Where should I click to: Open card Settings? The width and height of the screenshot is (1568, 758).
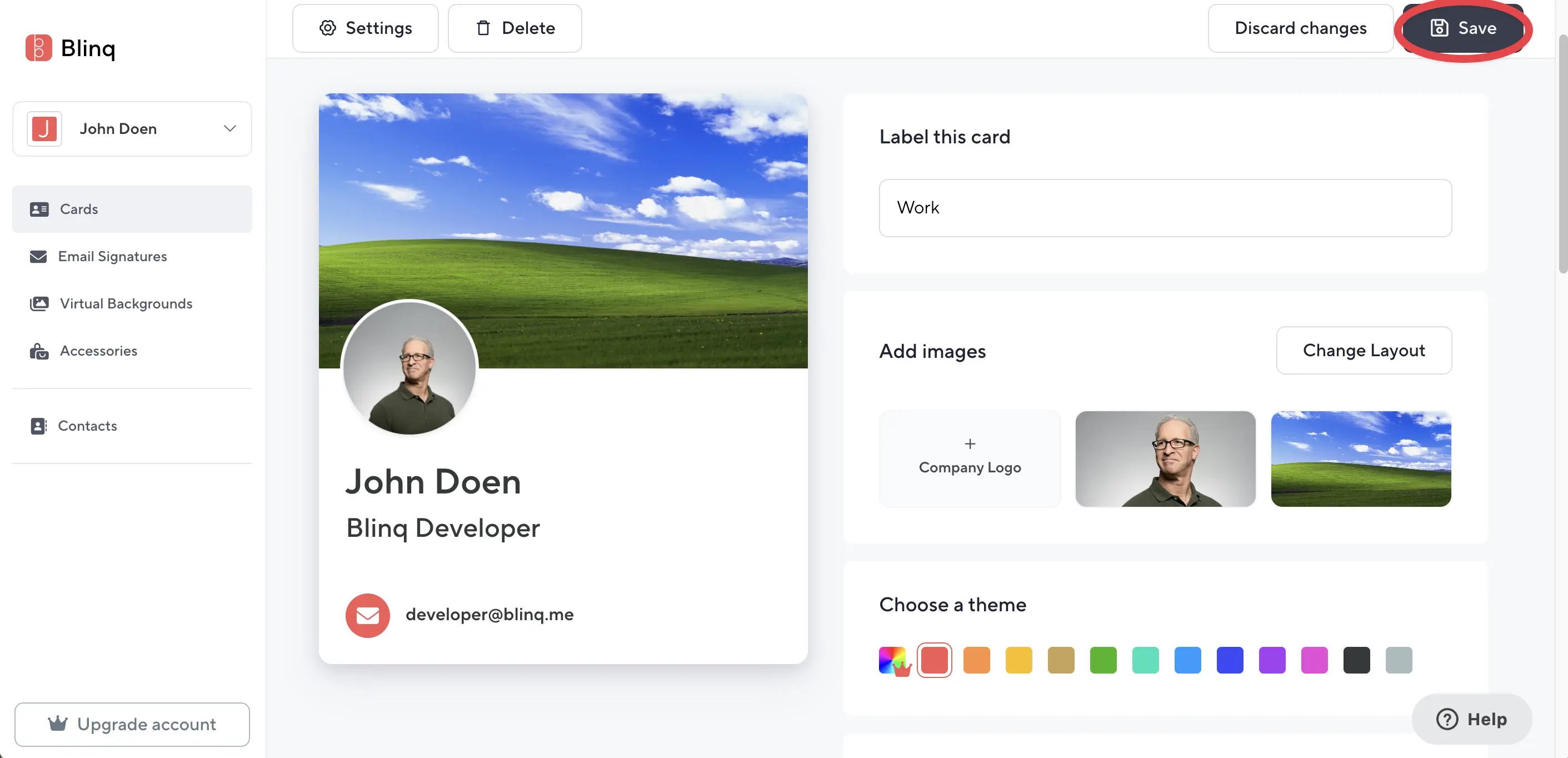(365, 28)
